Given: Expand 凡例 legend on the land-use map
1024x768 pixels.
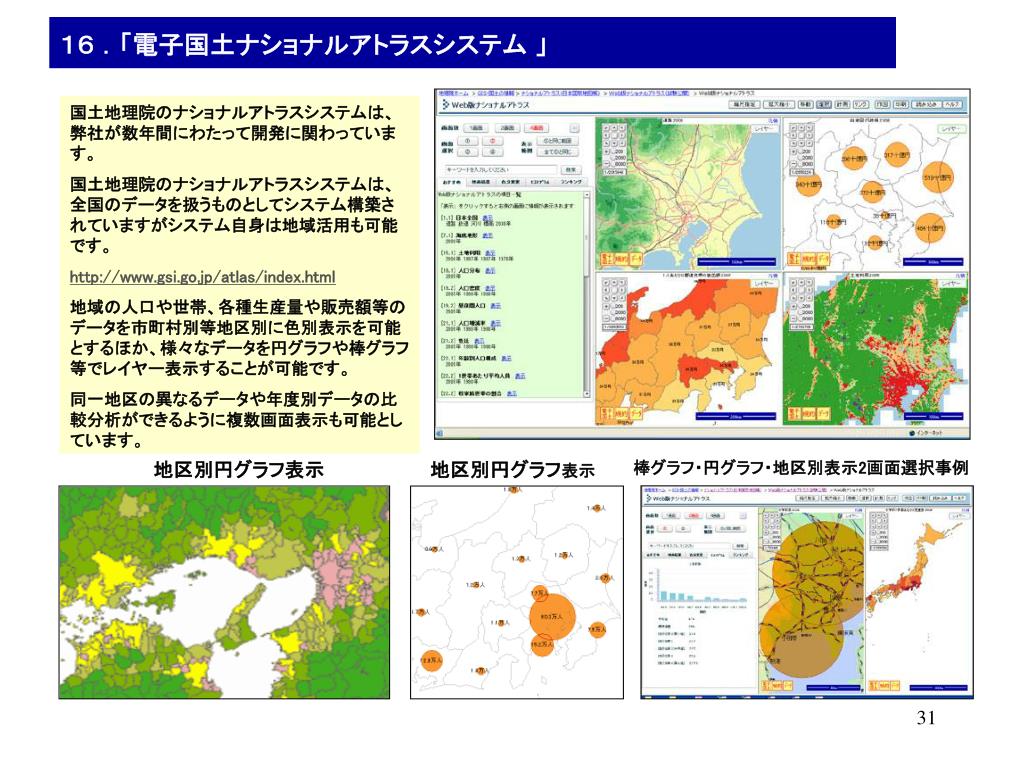Looking at the screenshot, I should click(x=961, y=276).
